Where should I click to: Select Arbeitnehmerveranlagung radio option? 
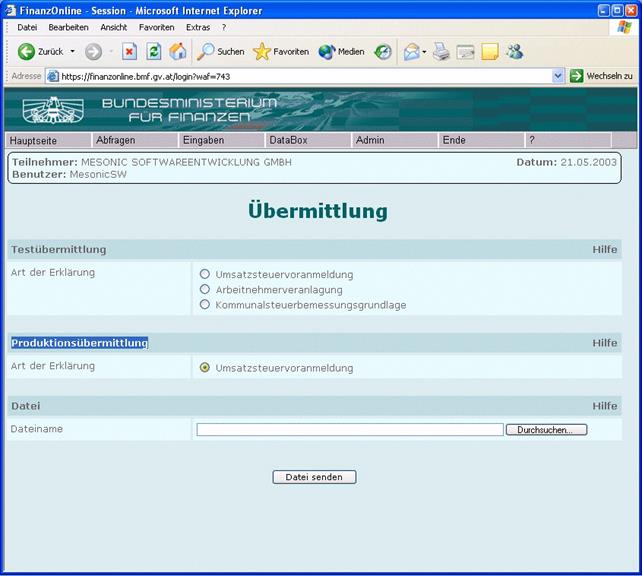[x=205, y=289]
